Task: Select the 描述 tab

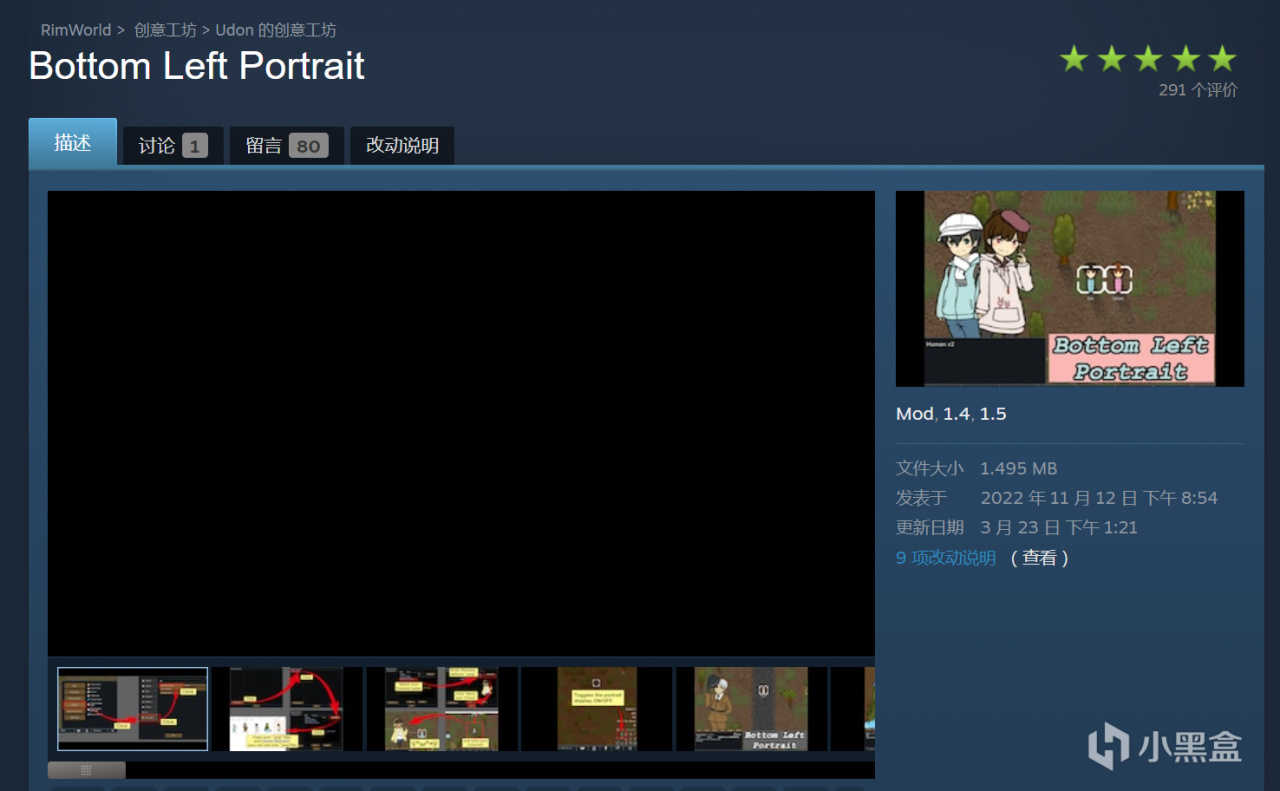Action: click(x=73, y=143)
